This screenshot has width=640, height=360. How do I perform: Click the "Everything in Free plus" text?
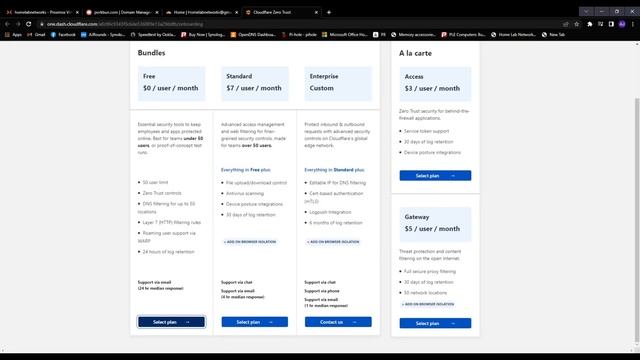(x=246, y=170)
